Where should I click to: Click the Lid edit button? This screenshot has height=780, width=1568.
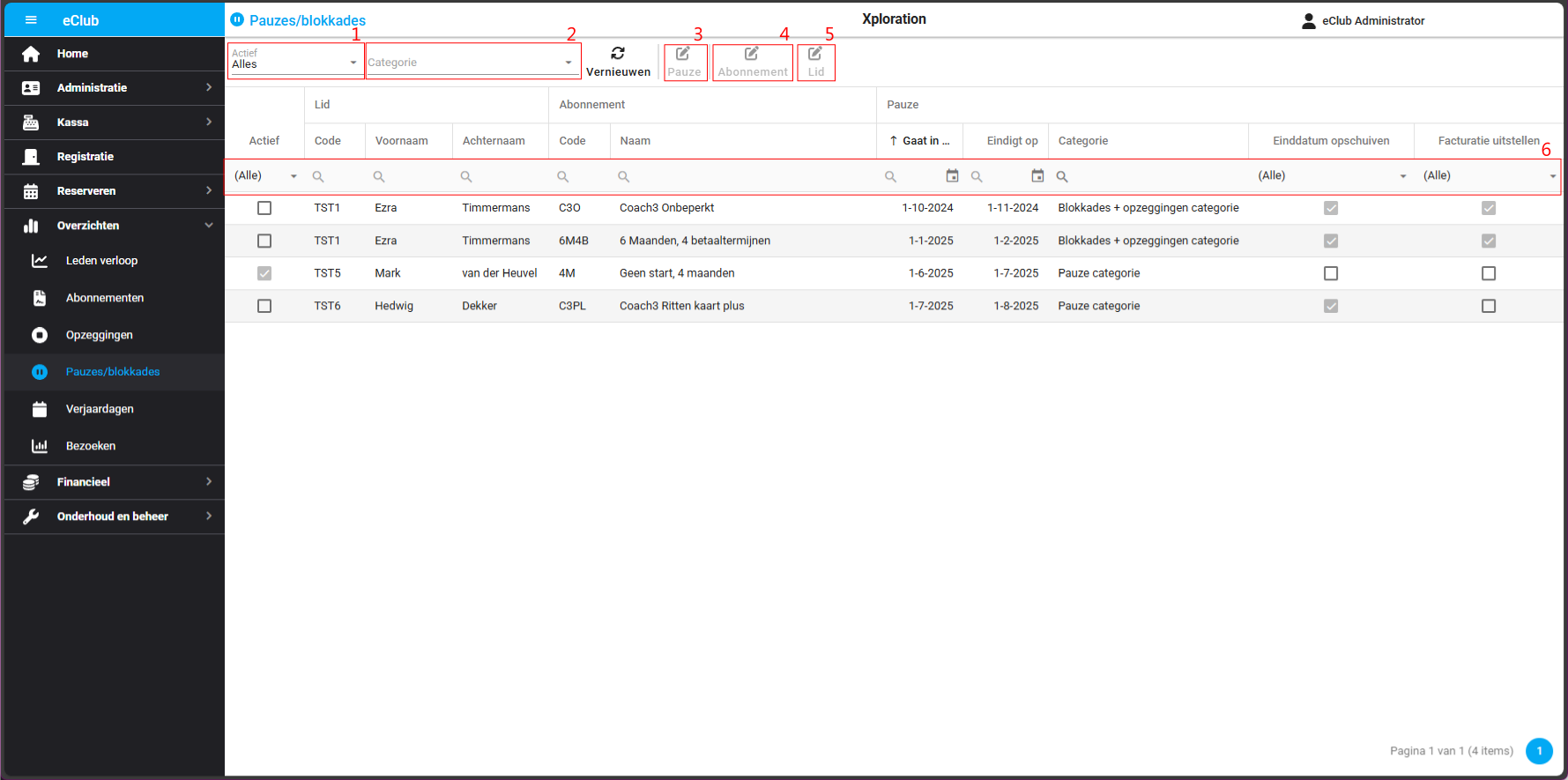(x=816, y=62)
